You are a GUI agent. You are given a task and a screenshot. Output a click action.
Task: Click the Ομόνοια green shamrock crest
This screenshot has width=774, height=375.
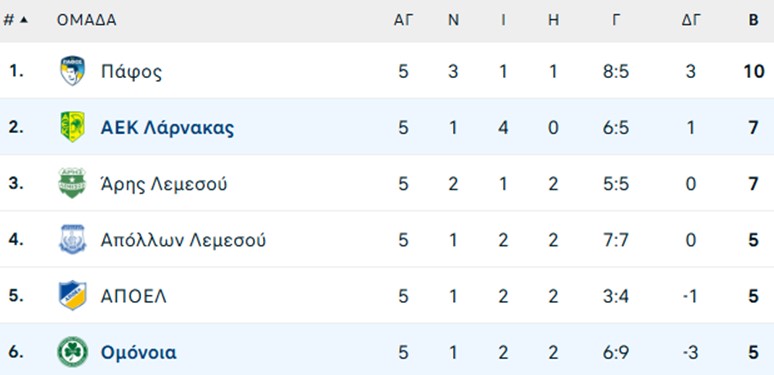[x=72, y=352]
